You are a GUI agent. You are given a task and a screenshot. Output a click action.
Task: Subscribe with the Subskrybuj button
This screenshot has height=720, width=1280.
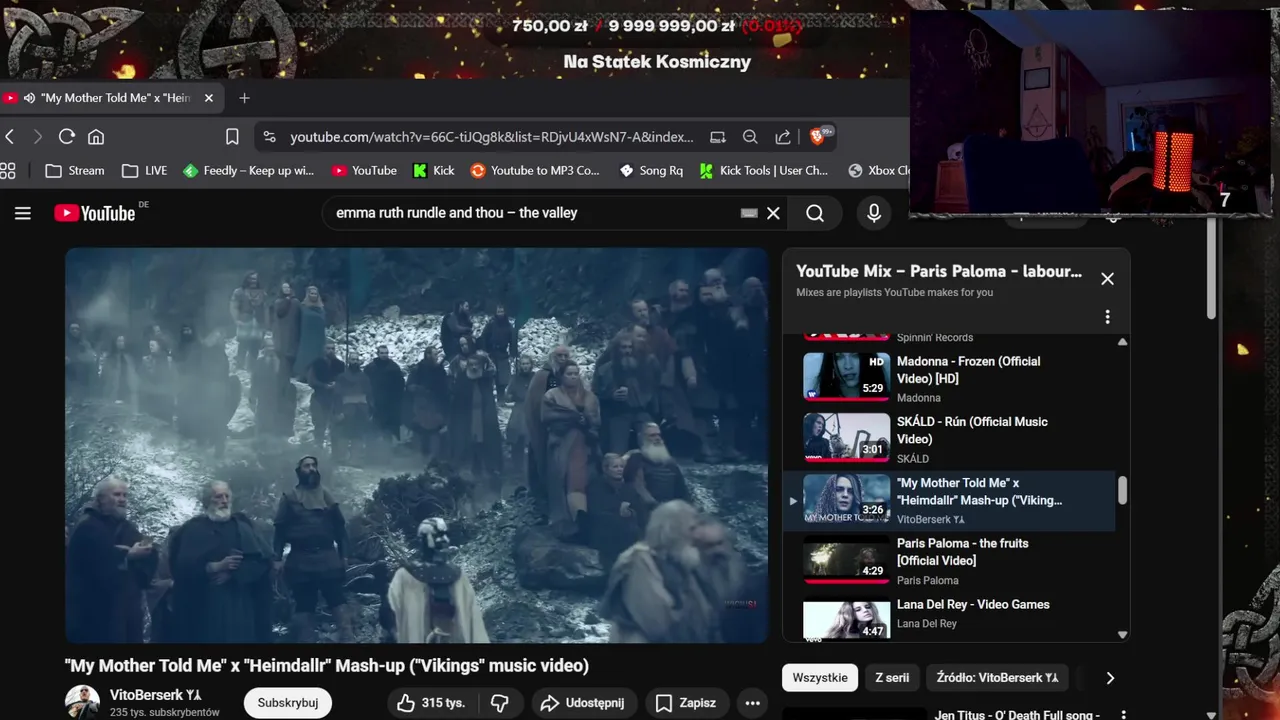click(288, 703)
